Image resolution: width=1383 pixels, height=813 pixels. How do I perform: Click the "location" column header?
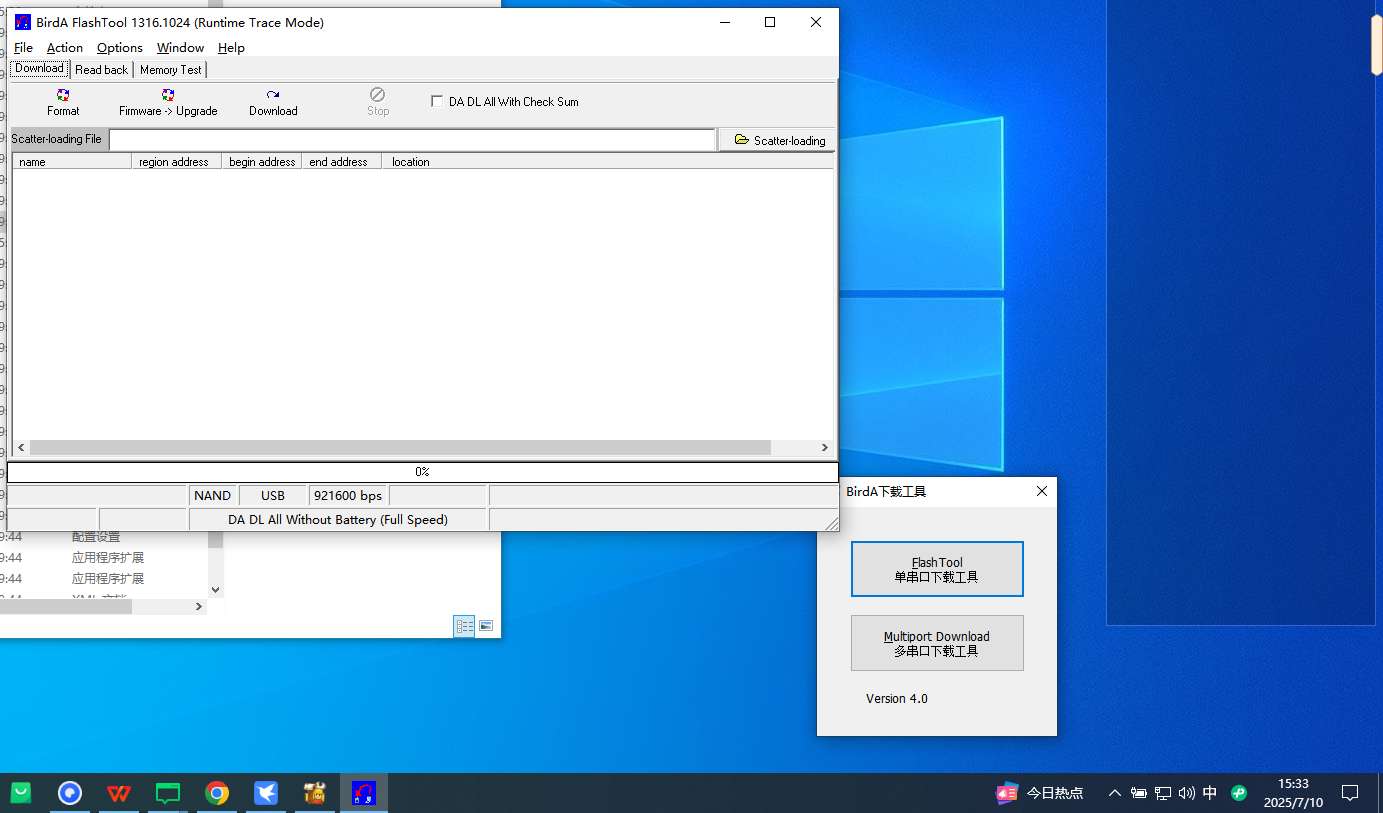tap(608, 161)
